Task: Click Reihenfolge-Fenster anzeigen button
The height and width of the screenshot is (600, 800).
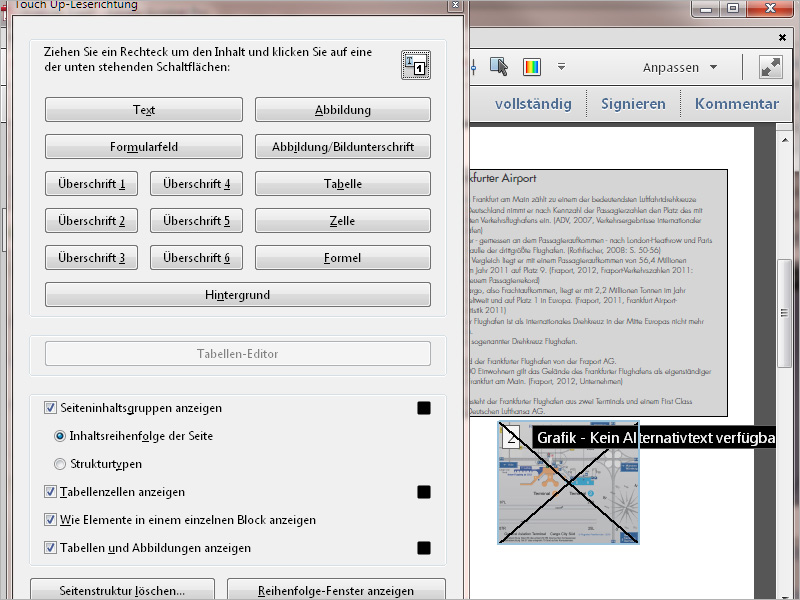Action: [336, 590]
